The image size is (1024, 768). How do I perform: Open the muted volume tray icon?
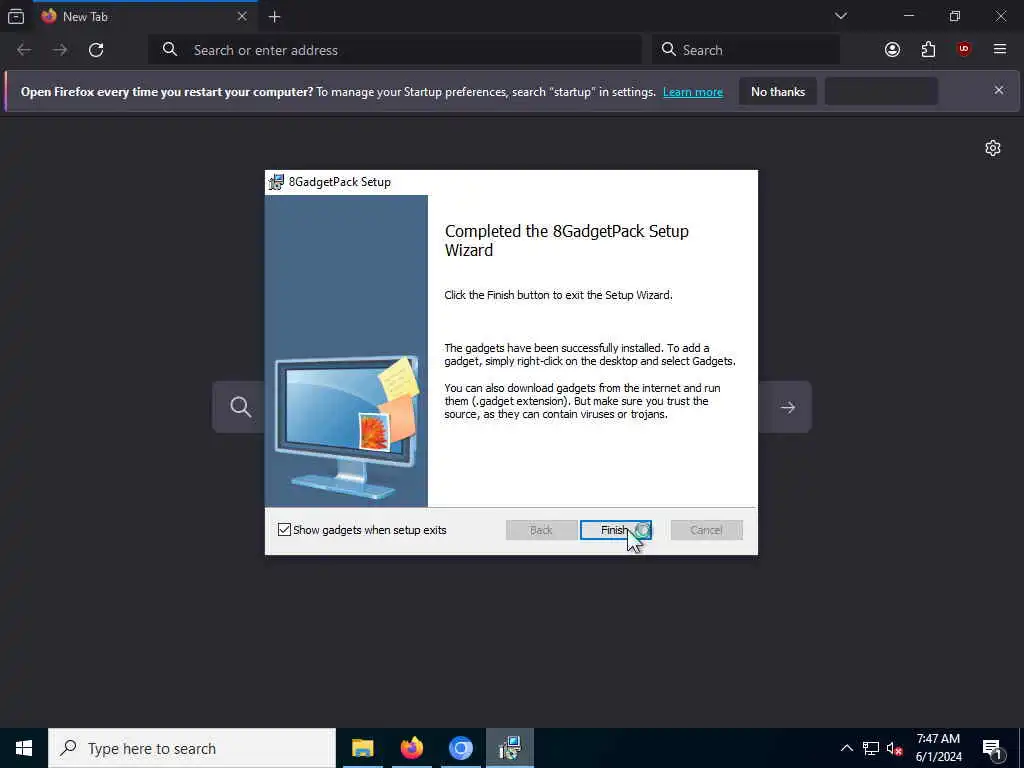point(894,748)
